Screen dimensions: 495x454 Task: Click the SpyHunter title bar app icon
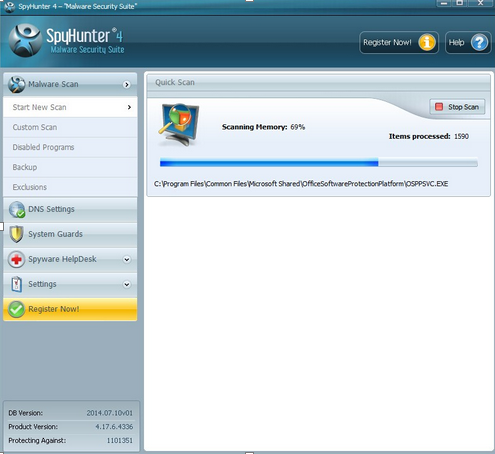[x=10, y=6]
